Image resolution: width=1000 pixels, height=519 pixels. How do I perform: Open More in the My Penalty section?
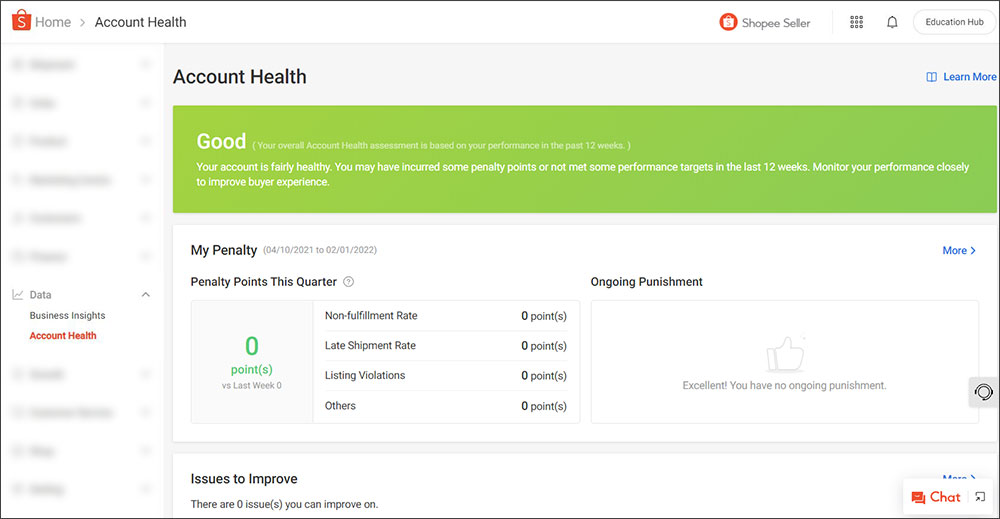point(959,251)
